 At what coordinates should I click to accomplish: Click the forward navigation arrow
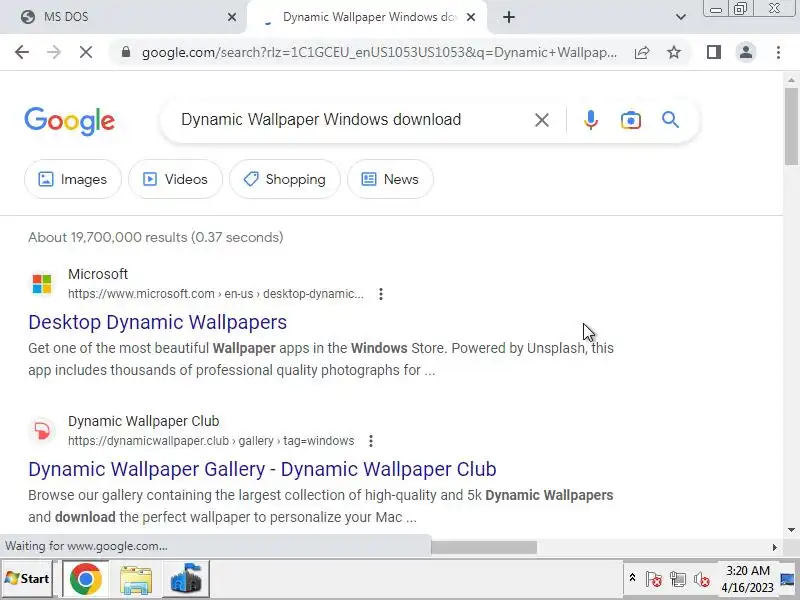click(x=54, y=52)
